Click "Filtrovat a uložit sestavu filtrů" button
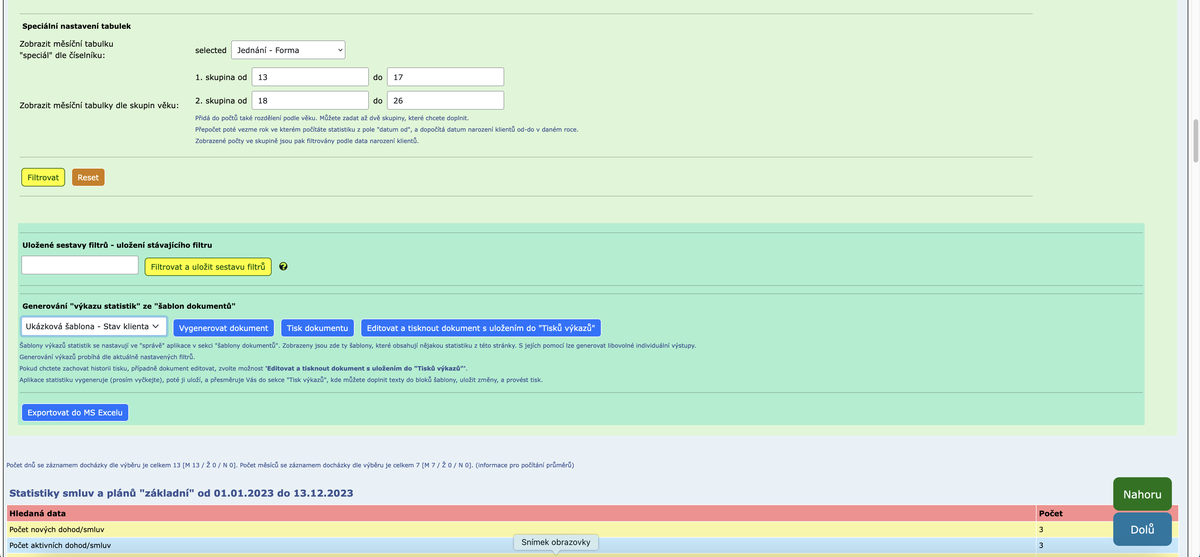The width and height of the screenshot is (1200, 557). pyautogui.click(x=208, y=267)
